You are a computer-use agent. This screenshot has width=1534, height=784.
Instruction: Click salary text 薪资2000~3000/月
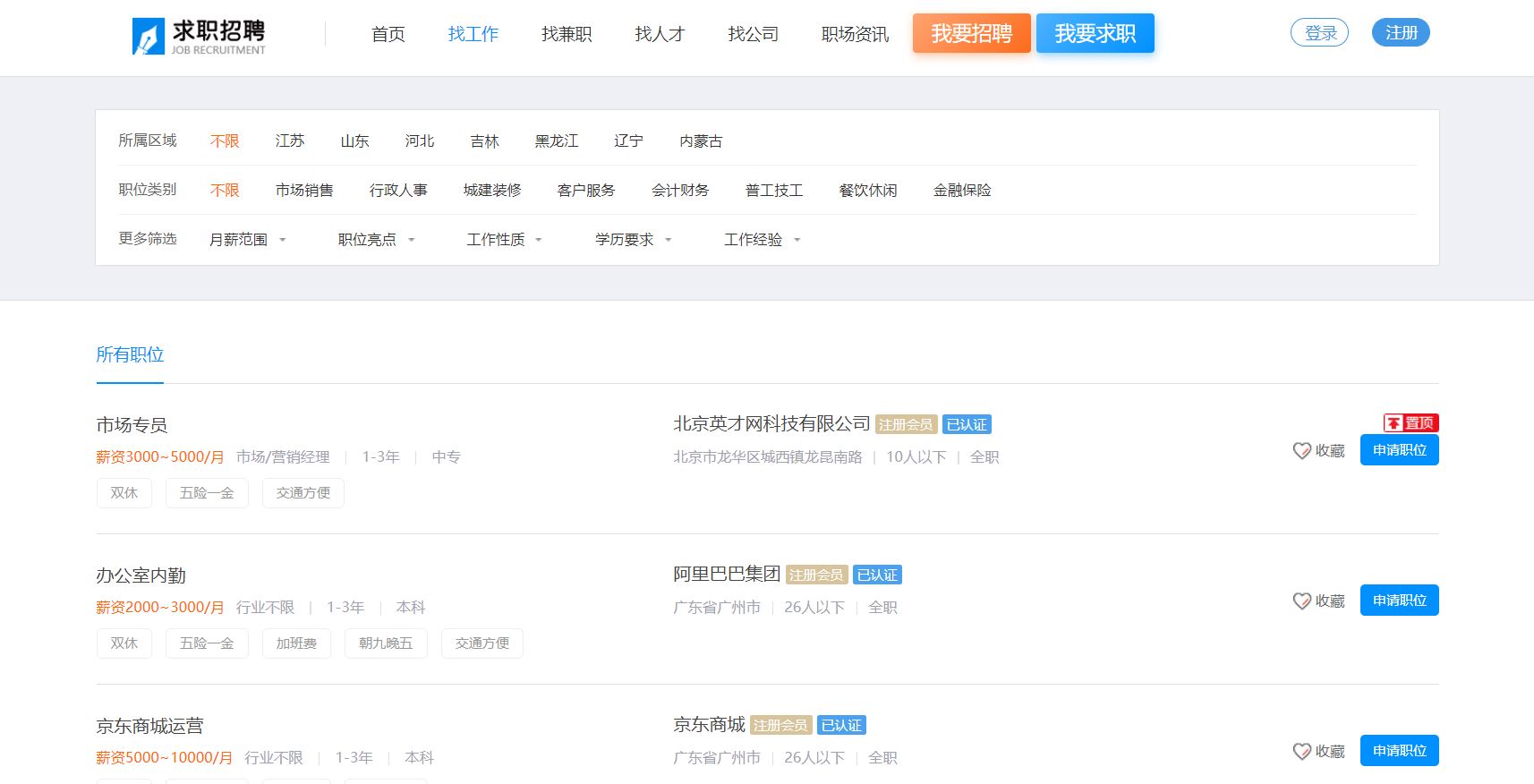(160, 608)
